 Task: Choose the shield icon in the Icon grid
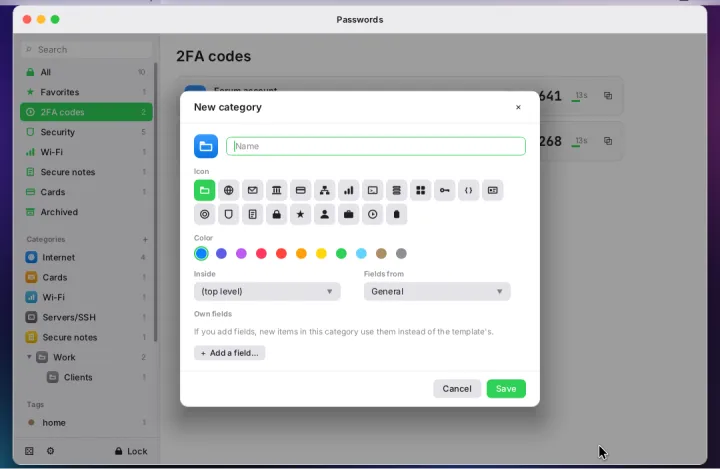coord(228,214)
